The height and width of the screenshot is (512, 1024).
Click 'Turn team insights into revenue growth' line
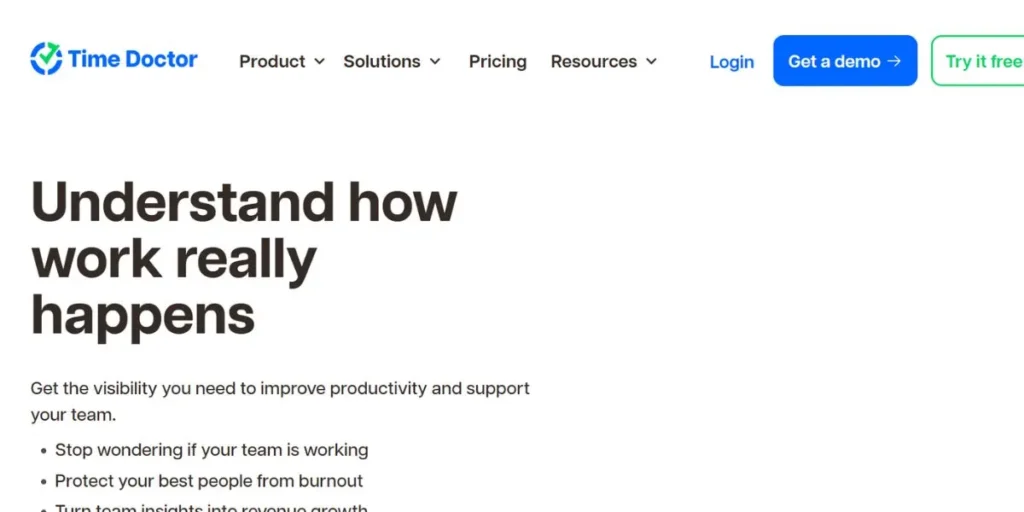[x=211, y=508]
